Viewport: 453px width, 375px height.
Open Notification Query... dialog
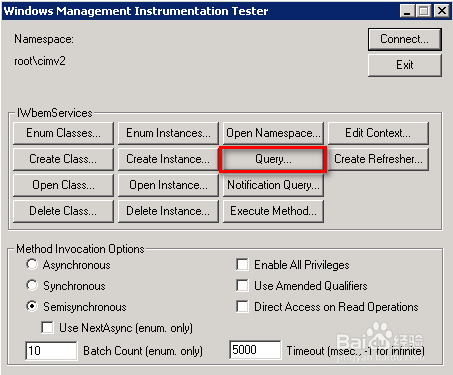point(273,185)
